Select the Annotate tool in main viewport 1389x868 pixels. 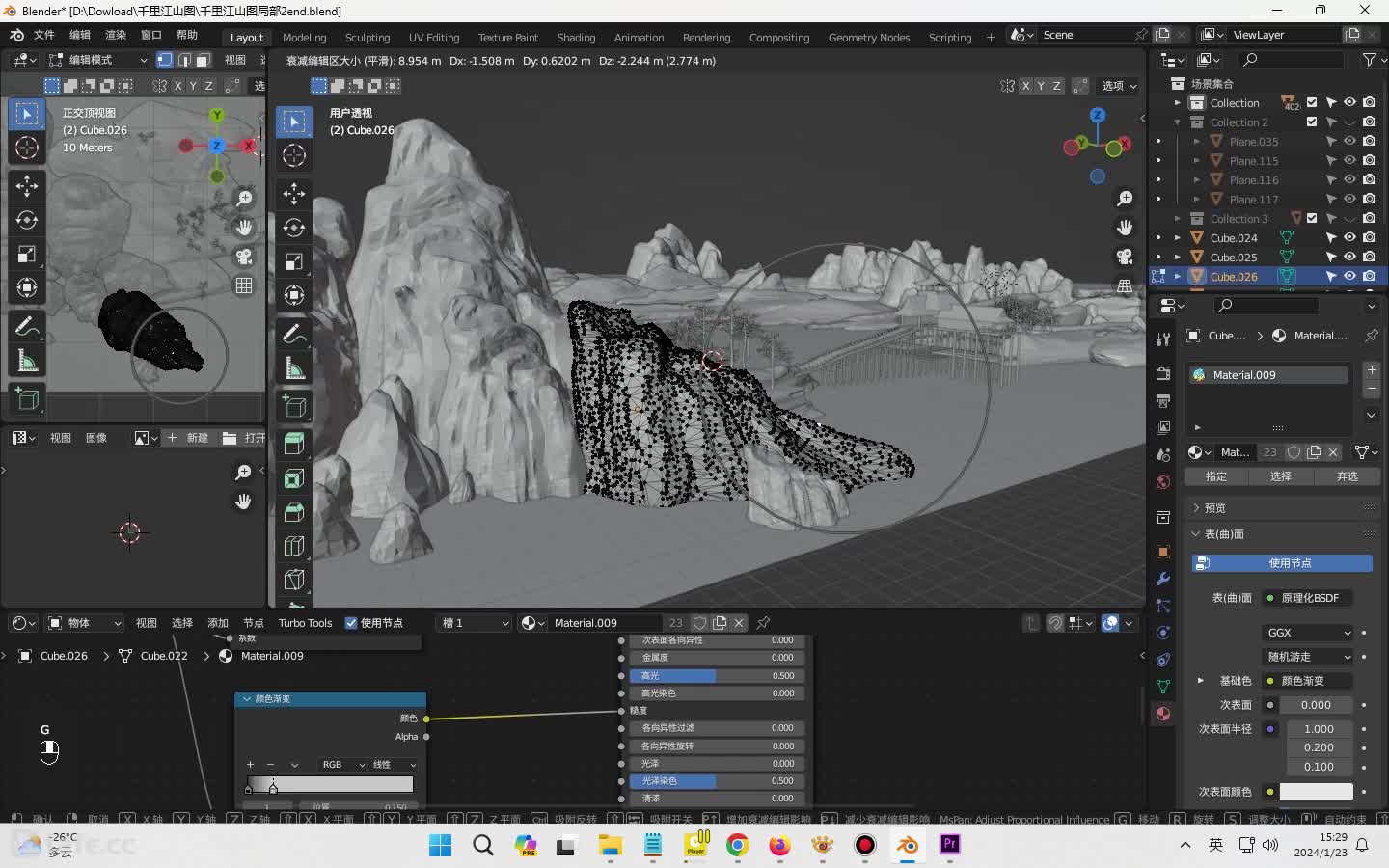click(x=294, y=335)
